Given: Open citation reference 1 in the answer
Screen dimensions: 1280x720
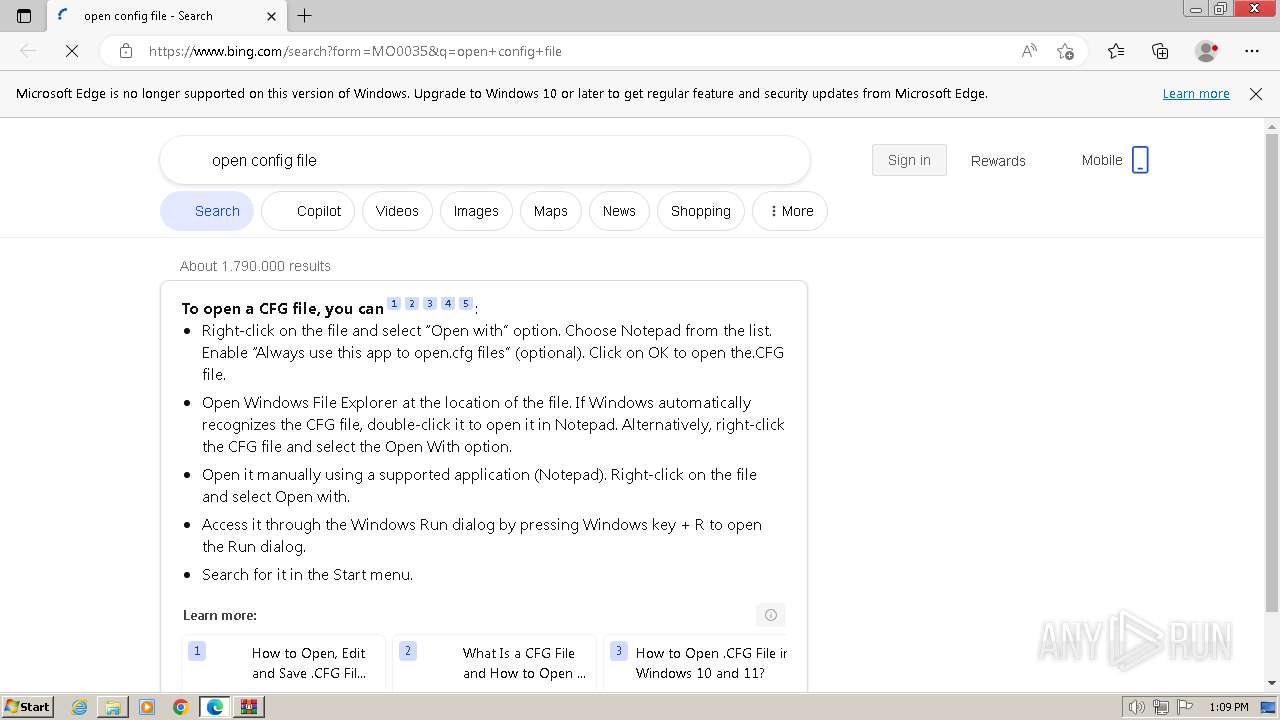Looking at the screenshot, I should (x=394, y=304).
